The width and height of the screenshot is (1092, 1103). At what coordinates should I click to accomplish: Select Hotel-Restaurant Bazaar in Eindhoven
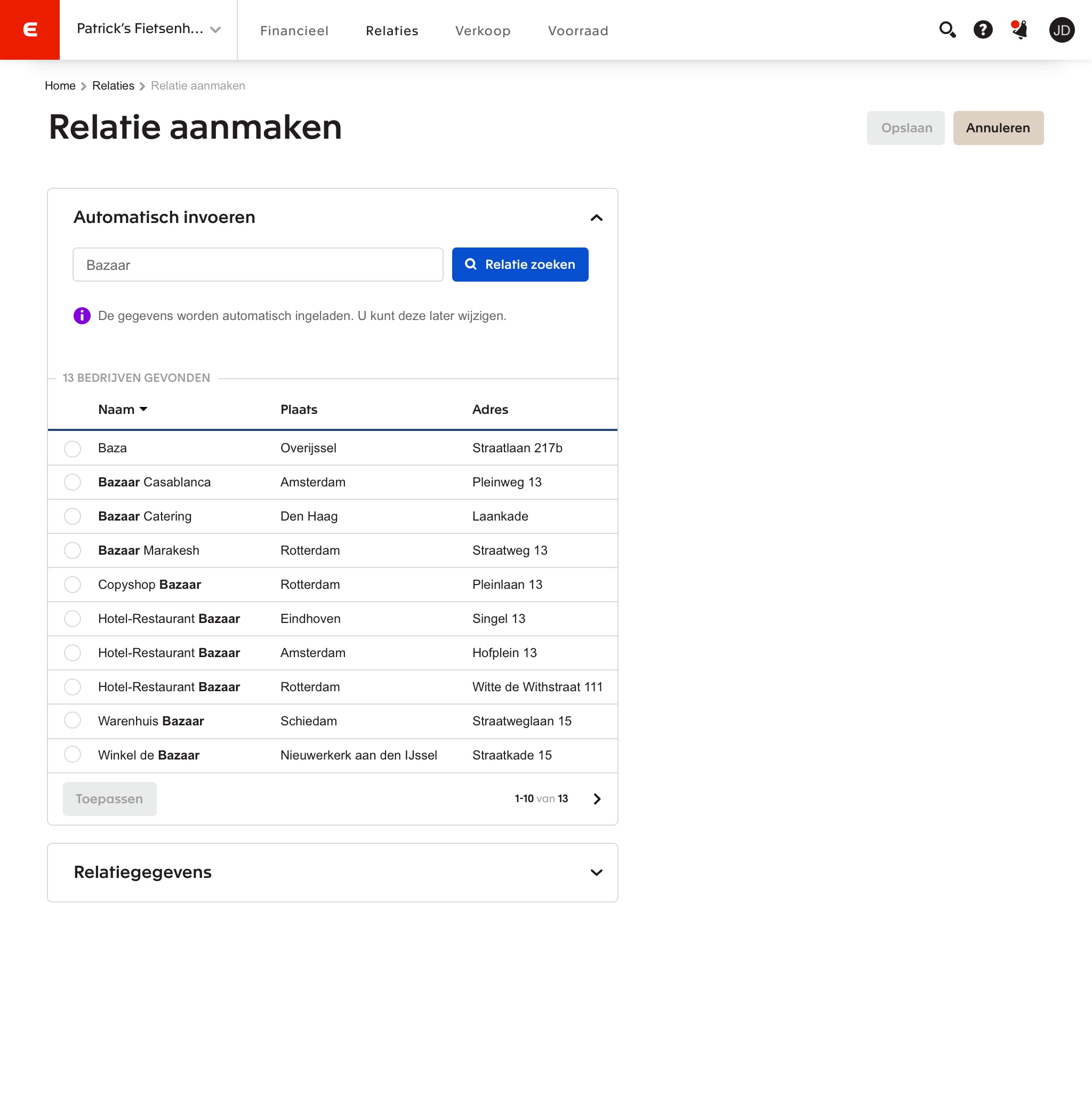(x=73, y=618)
